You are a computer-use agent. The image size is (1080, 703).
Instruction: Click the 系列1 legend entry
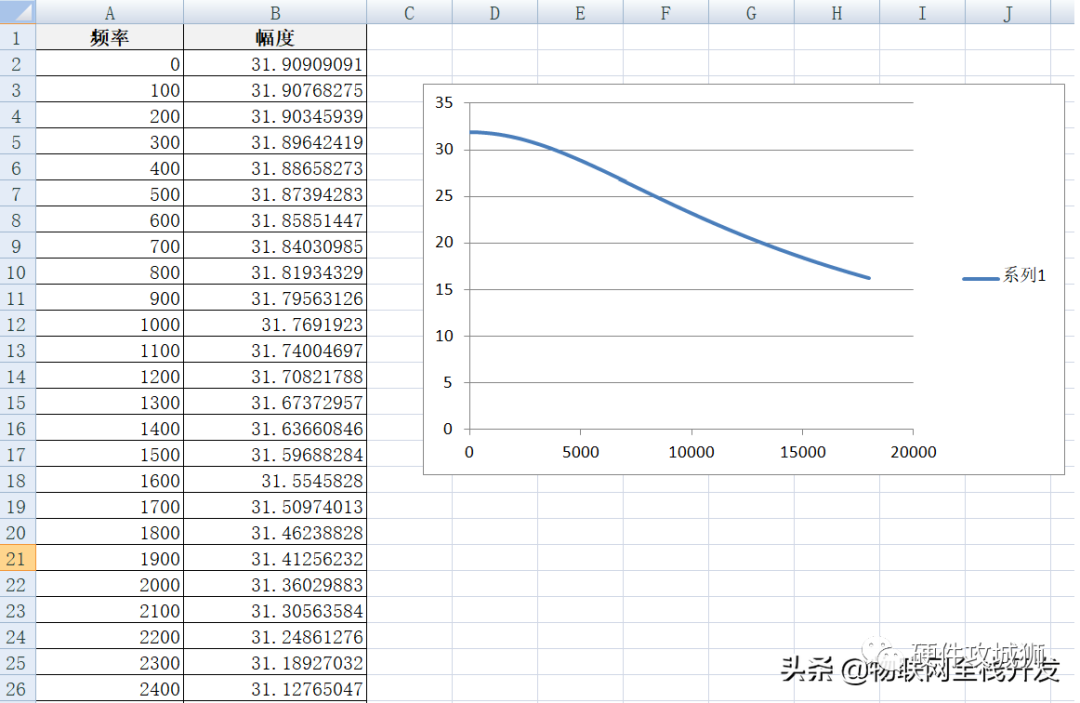[x=1004, y=276]
